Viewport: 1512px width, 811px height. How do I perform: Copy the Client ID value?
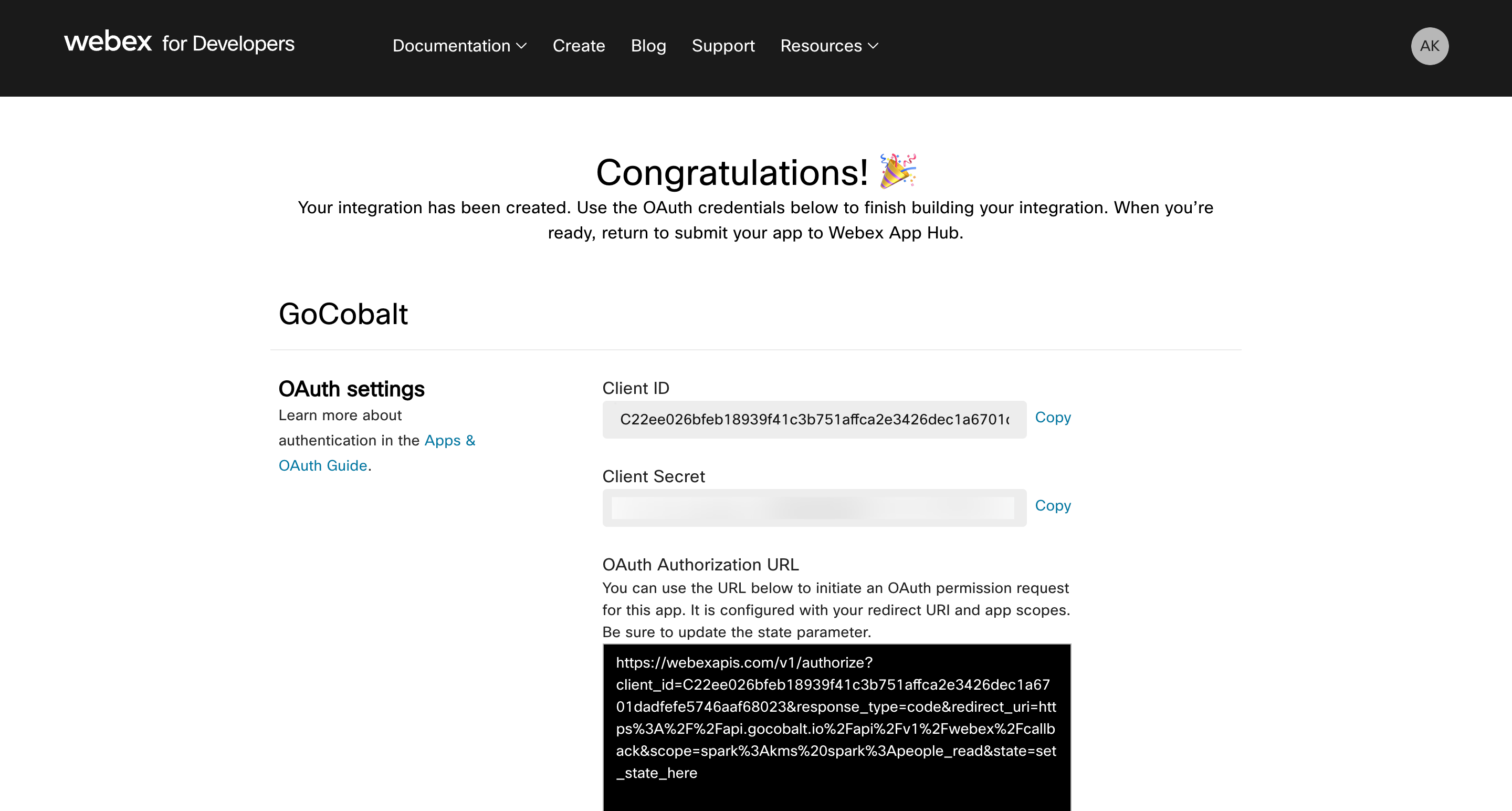coord(1053,417)
